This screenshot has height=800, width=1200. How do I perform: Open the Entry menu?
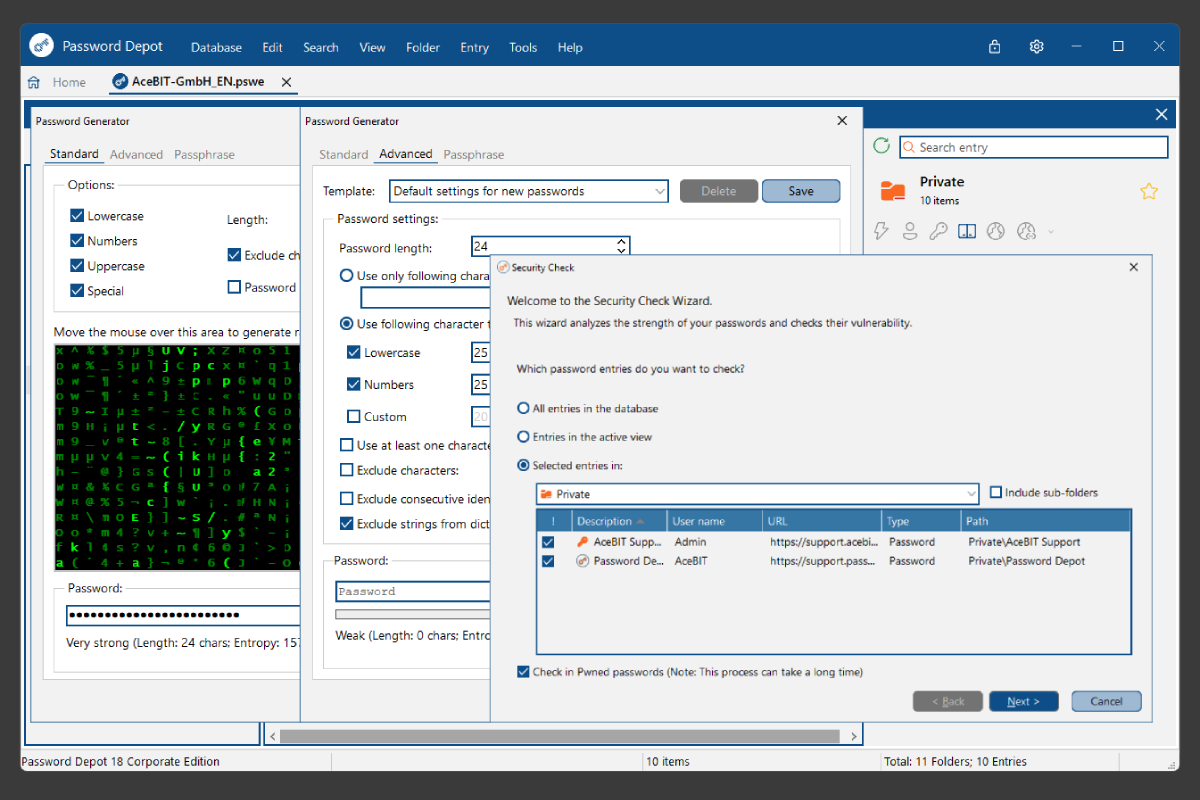pos(474,47)
